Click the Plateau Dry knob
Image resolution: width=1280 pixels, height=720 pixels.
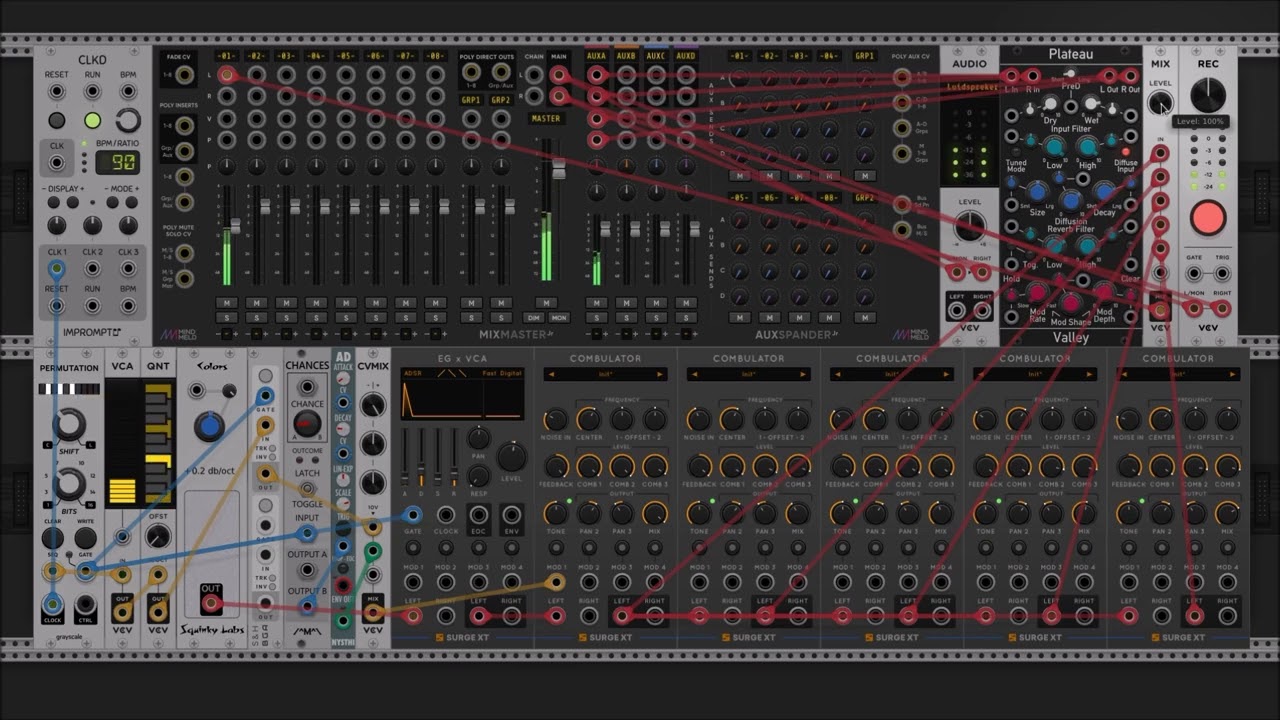tap(1048, 103)
